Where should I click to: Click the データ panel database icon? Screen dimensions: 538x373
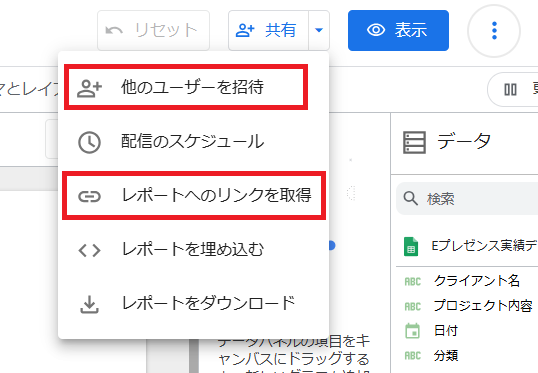[x=414, y=142]
